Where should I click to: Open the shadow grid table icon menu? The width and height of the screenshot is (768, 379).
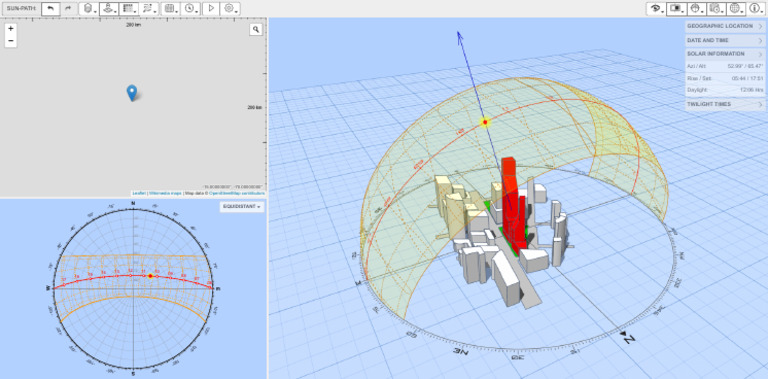[129, 8]
